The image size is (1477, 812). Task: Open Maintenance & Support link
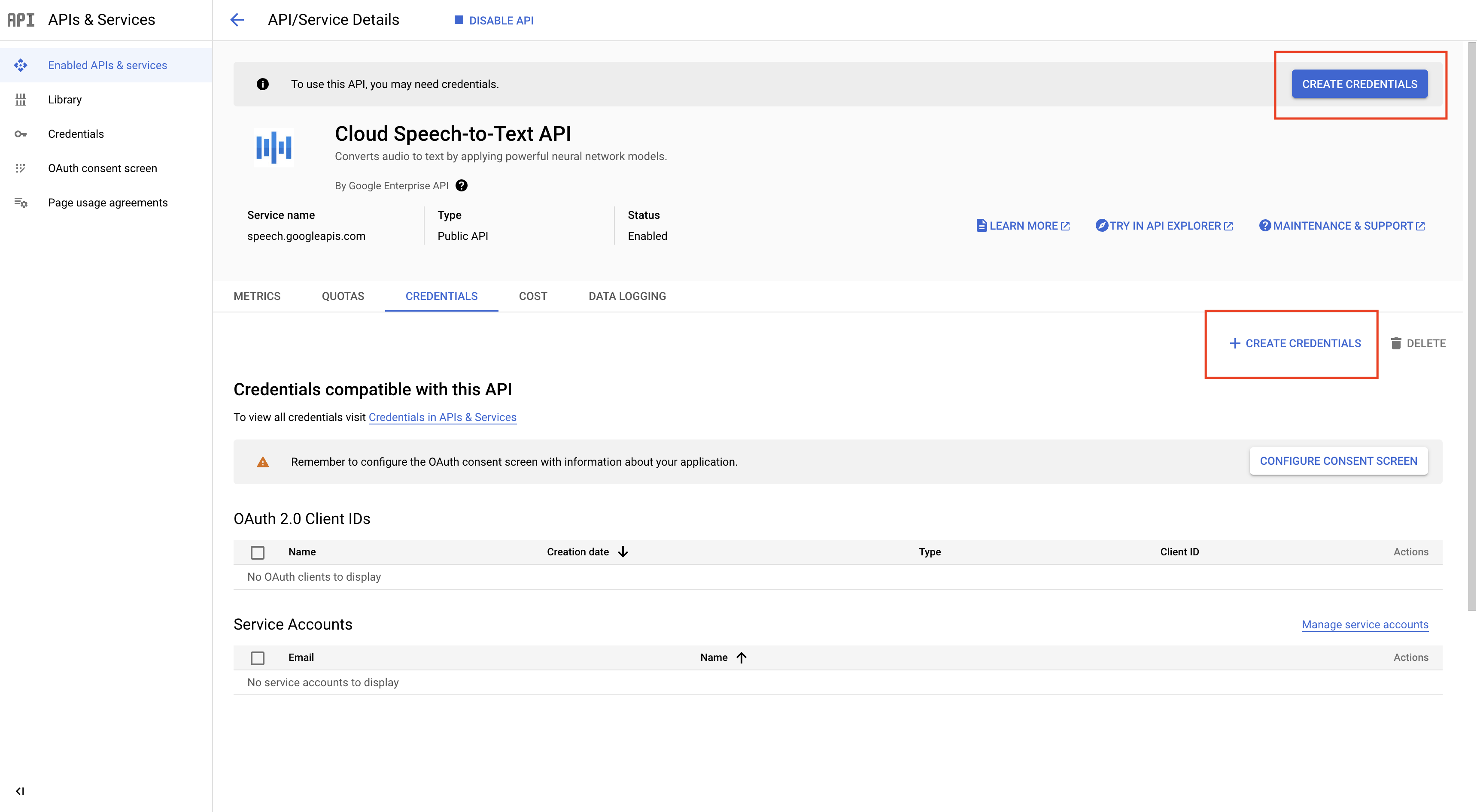1342,226
